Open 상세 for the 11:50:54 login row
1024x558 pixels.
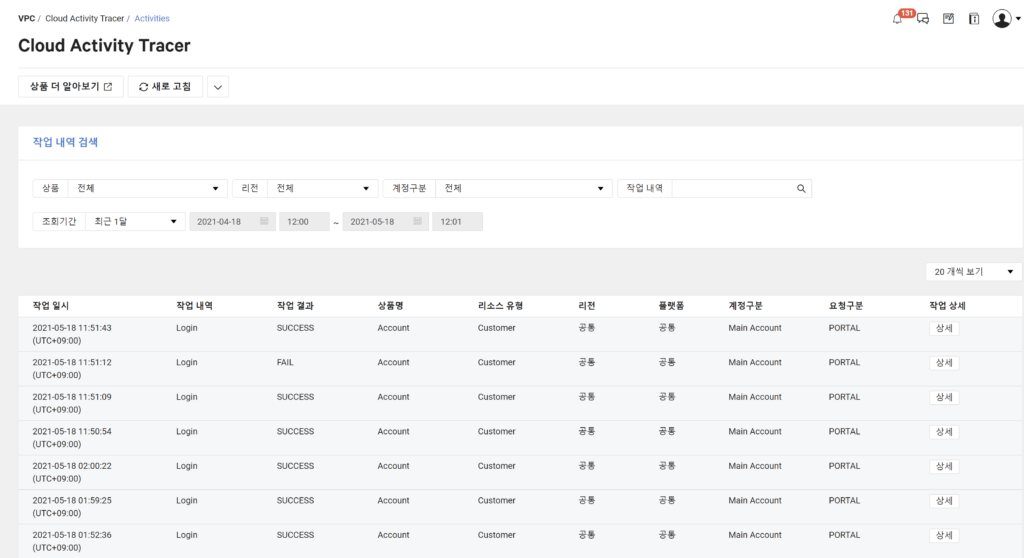click(944, 432)
